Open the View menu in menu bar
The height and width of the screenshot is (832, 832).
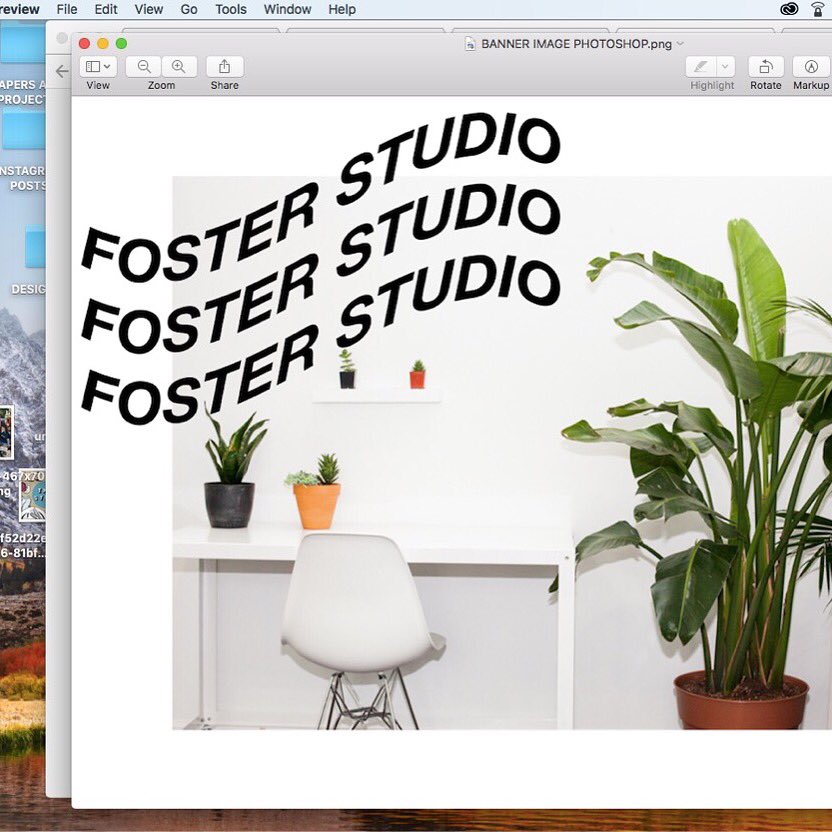pyautogui.click(x=149, y=9)
